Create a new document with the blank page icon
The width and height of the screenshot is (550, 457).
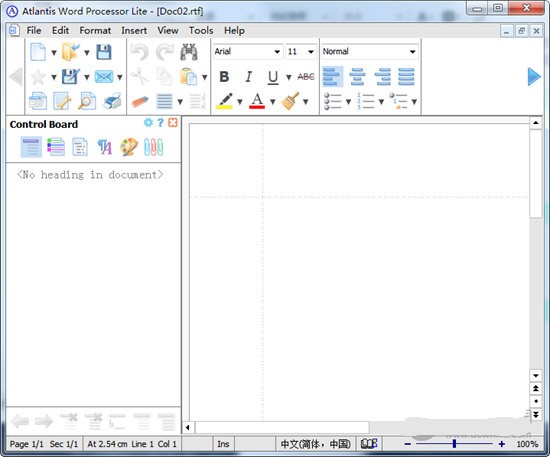[38, 52]
